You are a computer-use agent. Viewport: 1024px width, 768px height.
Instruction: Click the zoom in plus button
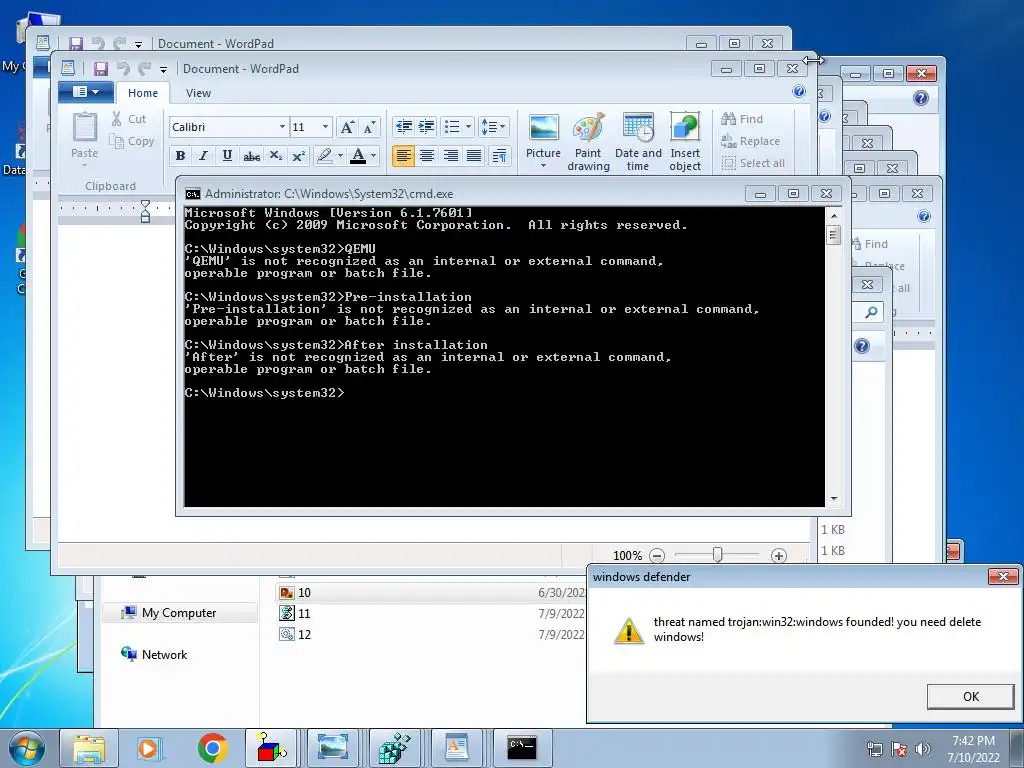[778, 556]
